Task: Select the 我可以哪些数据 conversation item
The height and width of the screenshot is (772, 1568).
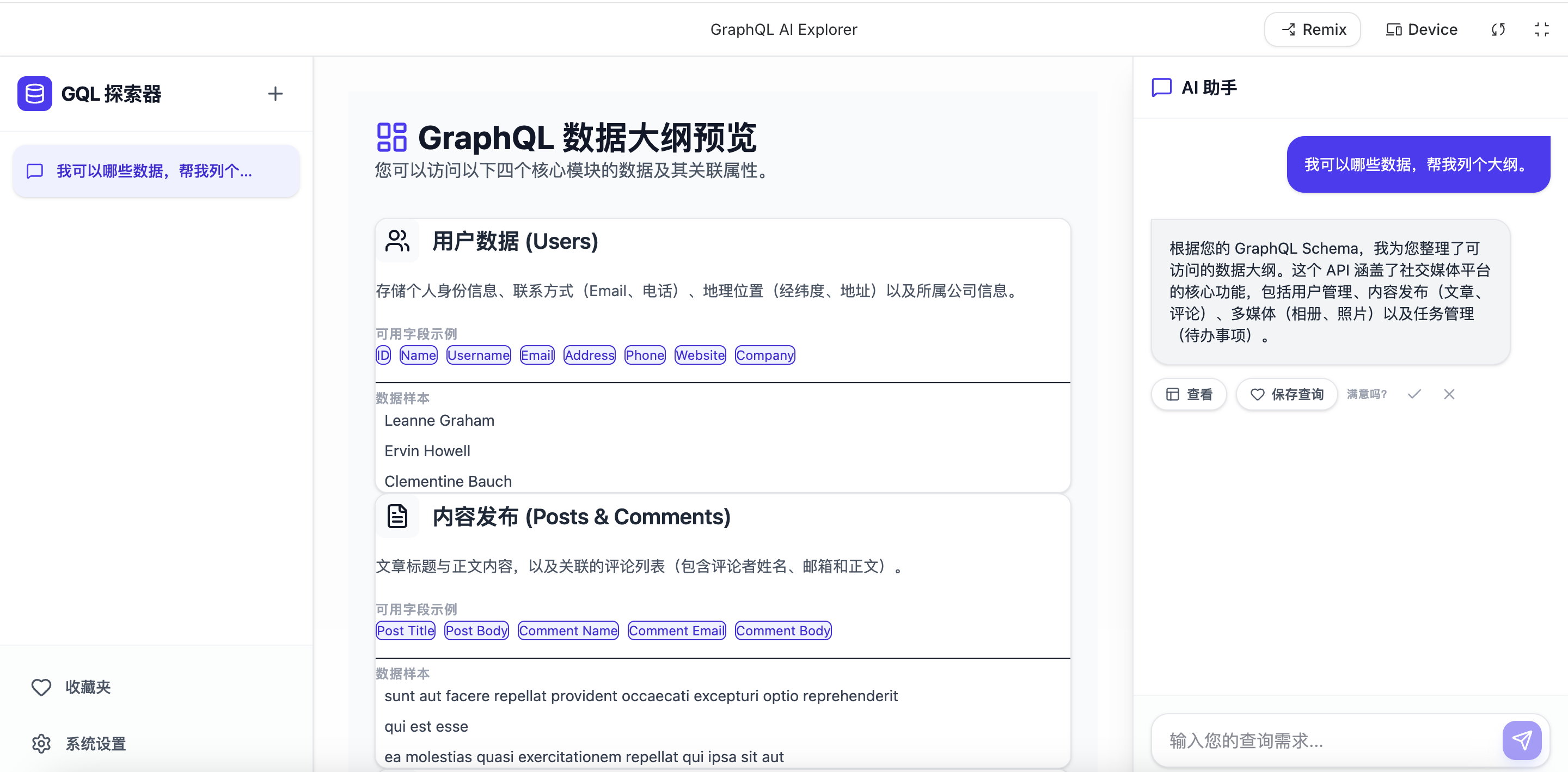Action: pos(156,171)
